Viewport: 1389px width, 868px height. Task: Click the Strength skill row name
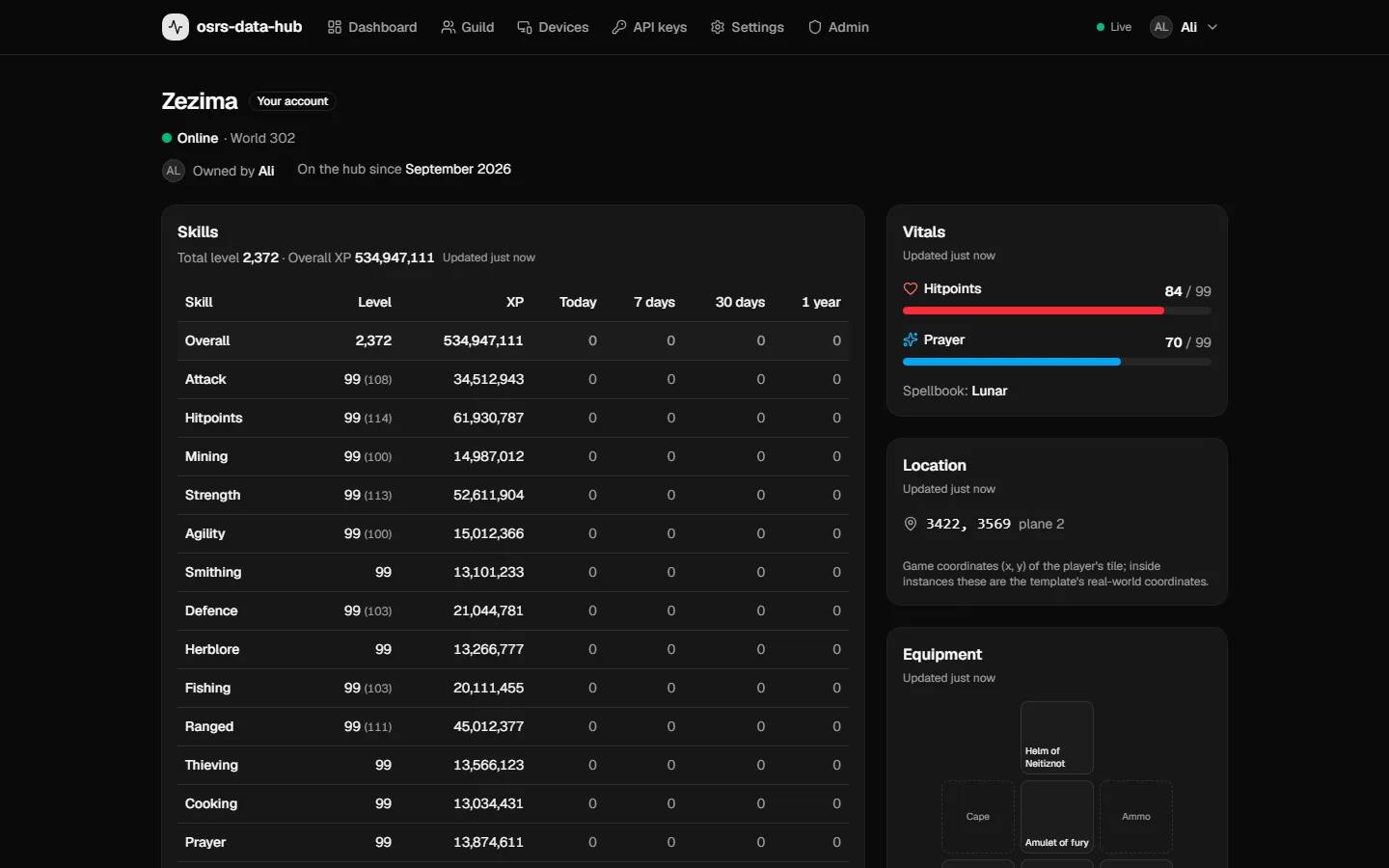pos(213,495)
